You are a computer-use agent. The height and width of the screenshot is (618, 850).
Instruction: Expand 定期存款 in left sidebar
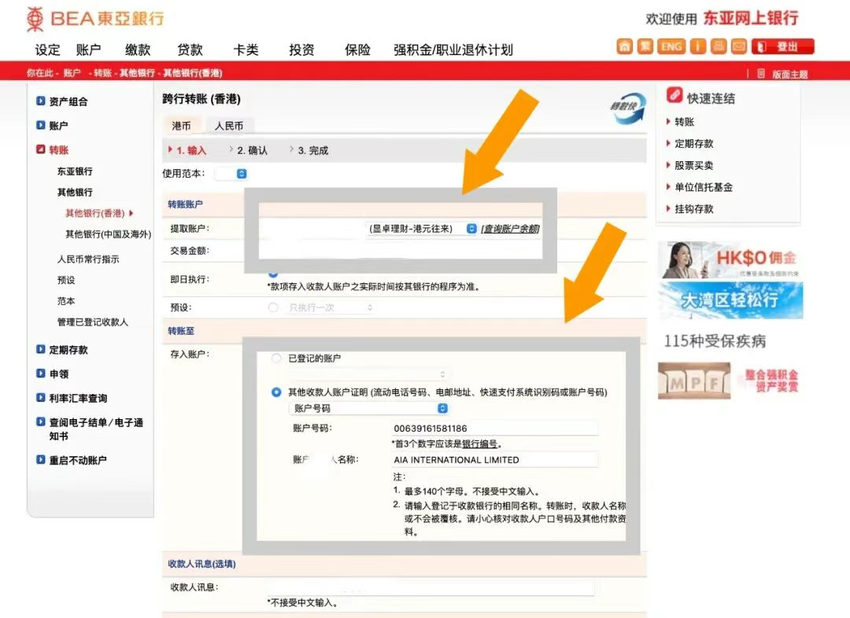tap(68, 350)
